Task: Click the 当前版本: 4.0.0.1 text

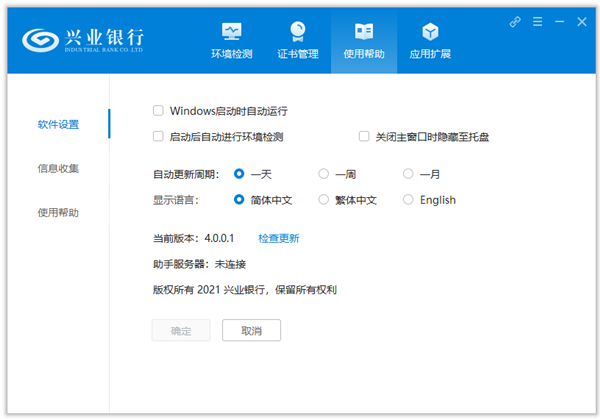Action: pos(193,238)
